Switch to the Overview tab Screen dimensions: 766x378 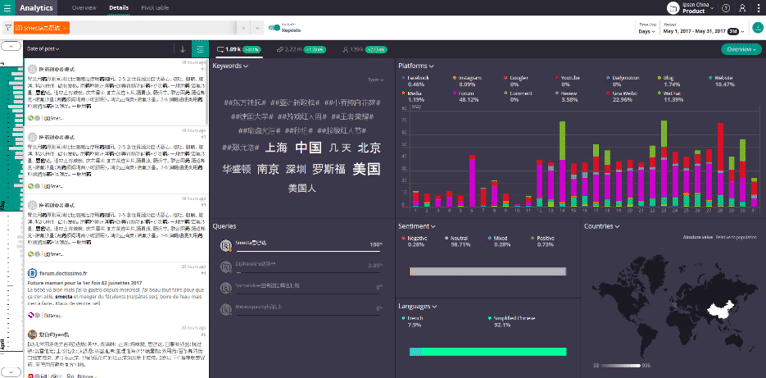(84, 8)
